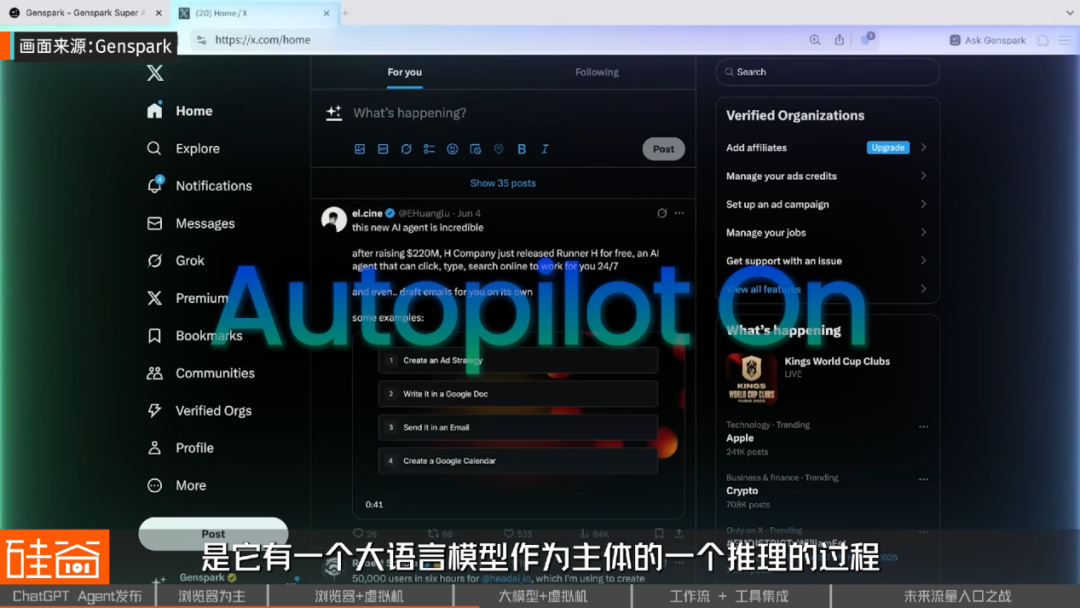
Task: Open Profile from the sidebar
Action: click(x=180, y=448)
